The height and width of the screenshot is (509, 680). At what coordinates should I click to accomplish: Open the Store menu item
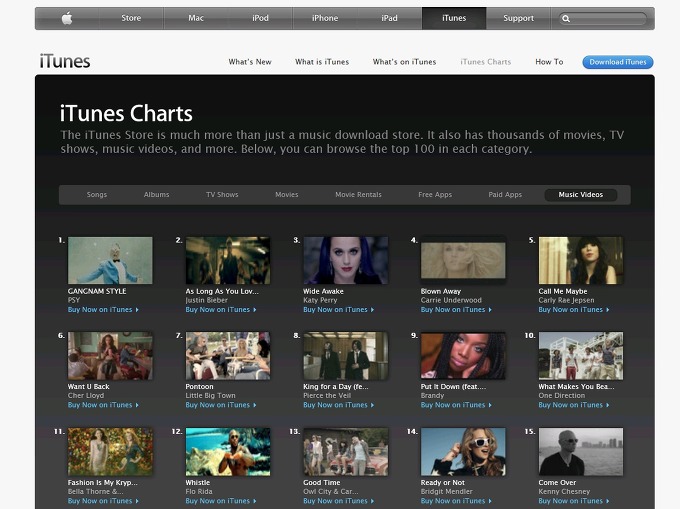131,18
